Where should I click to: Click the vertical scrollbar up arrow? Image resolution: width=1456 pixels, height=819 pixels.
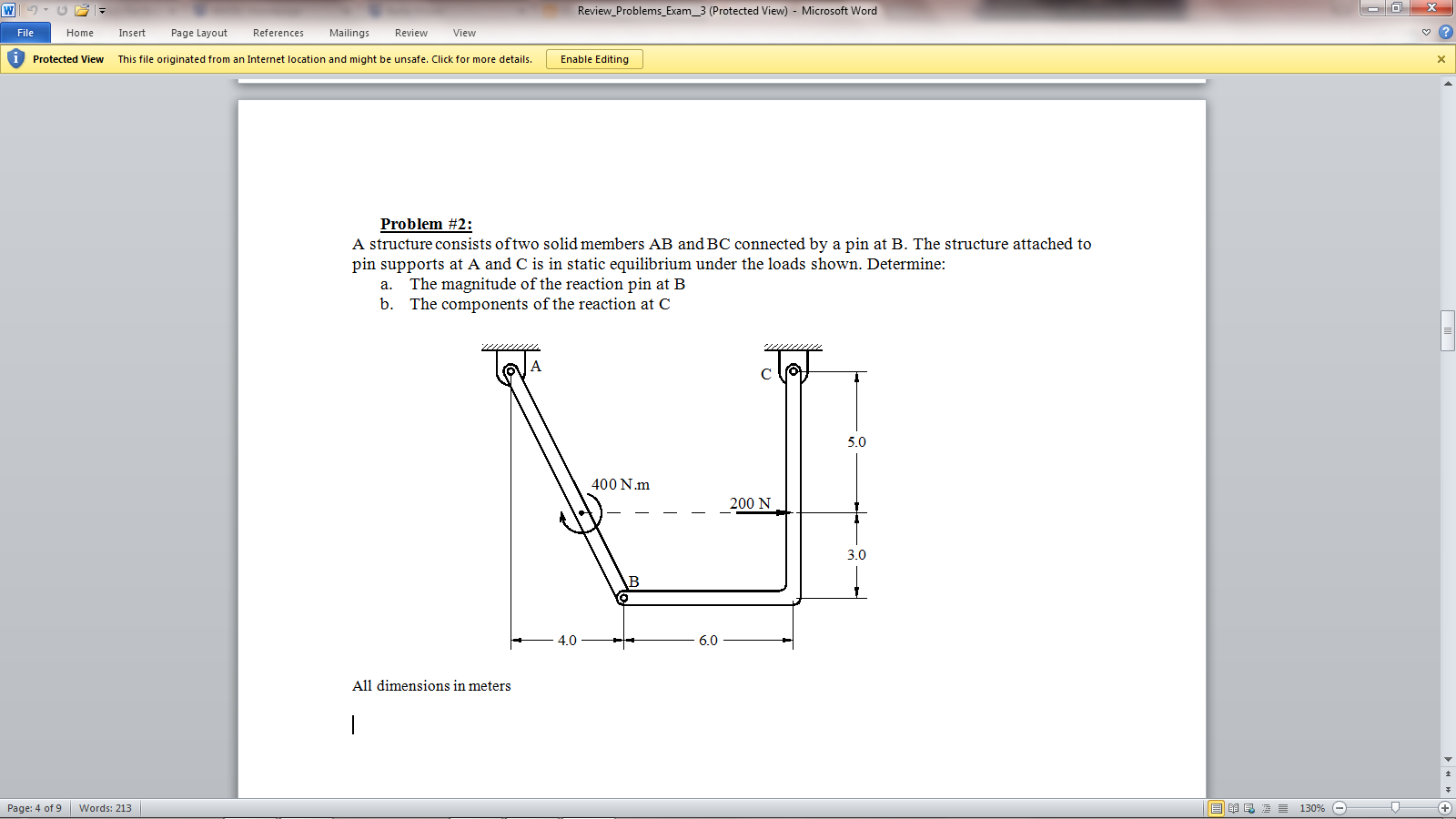1448,84
